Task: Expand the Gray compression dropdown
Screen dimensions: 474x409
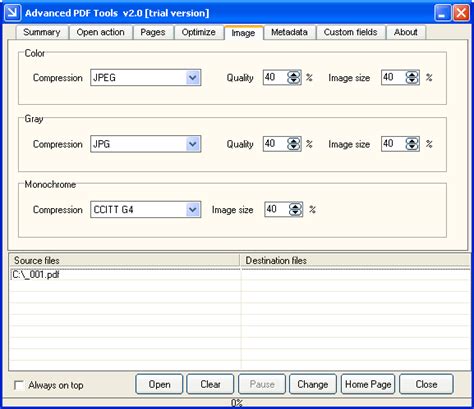Action: click(x=193, y=144)
